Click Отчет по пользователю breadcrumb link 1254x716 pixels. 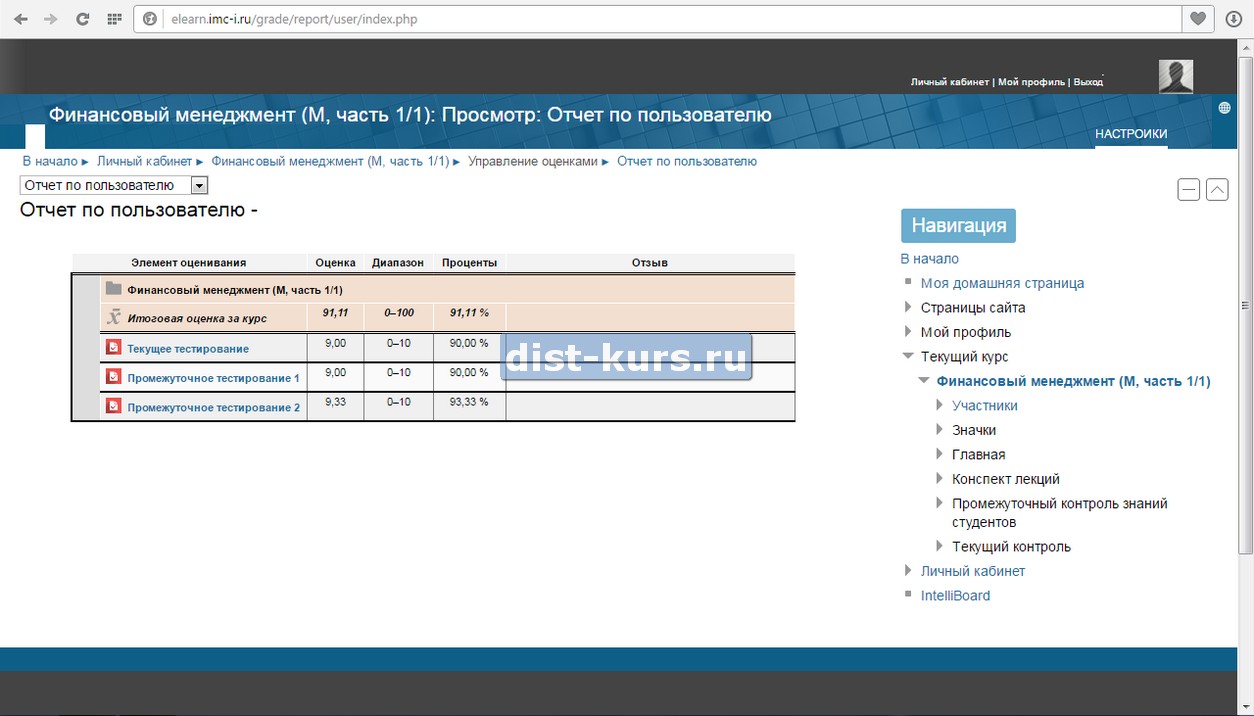pyautogui.click(x=687, y=161)
